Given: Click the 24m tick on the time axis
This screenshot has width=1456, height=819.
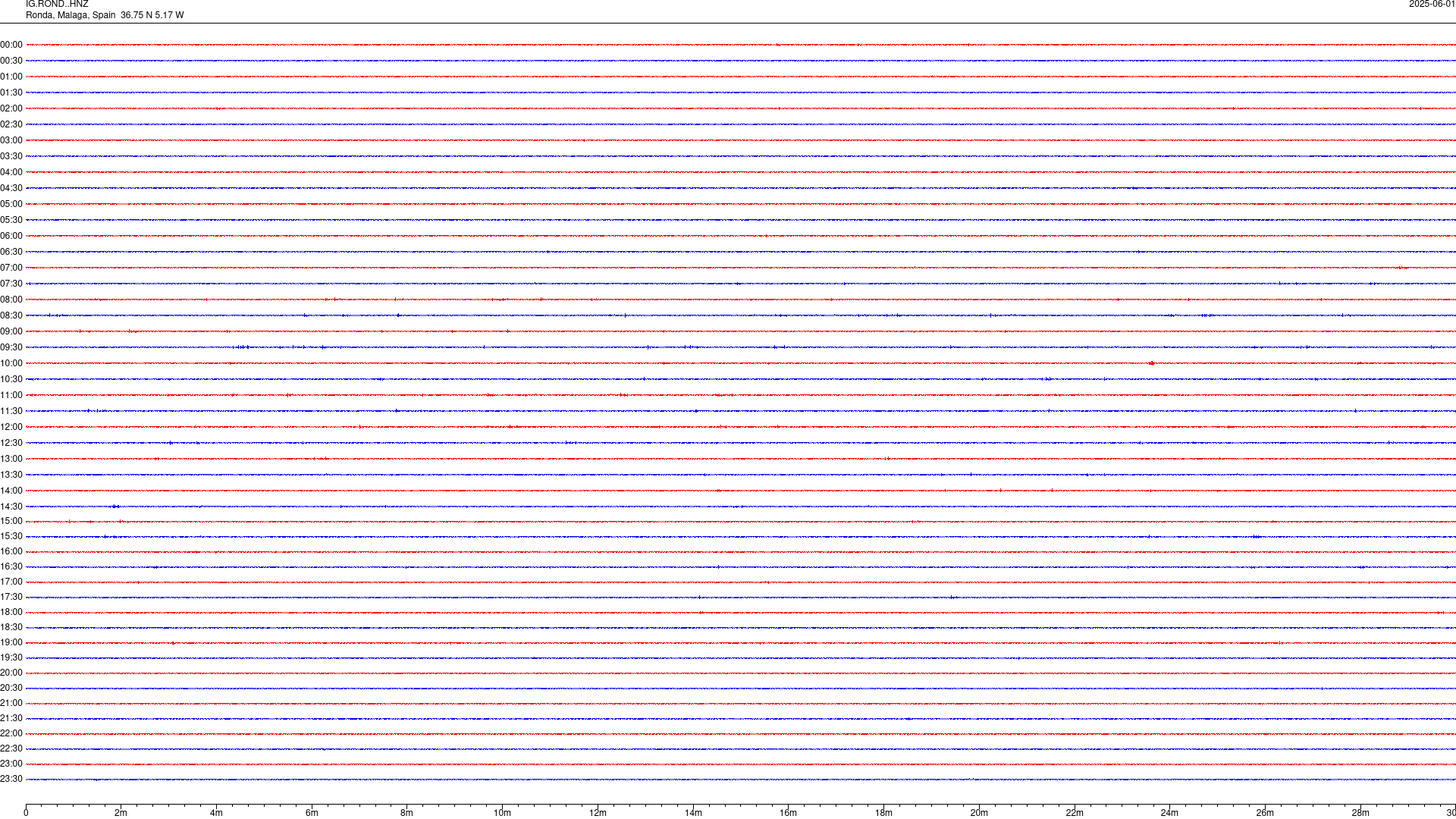Looking at the screenshot, I should pyautogui.click(x=1169, y=813).
